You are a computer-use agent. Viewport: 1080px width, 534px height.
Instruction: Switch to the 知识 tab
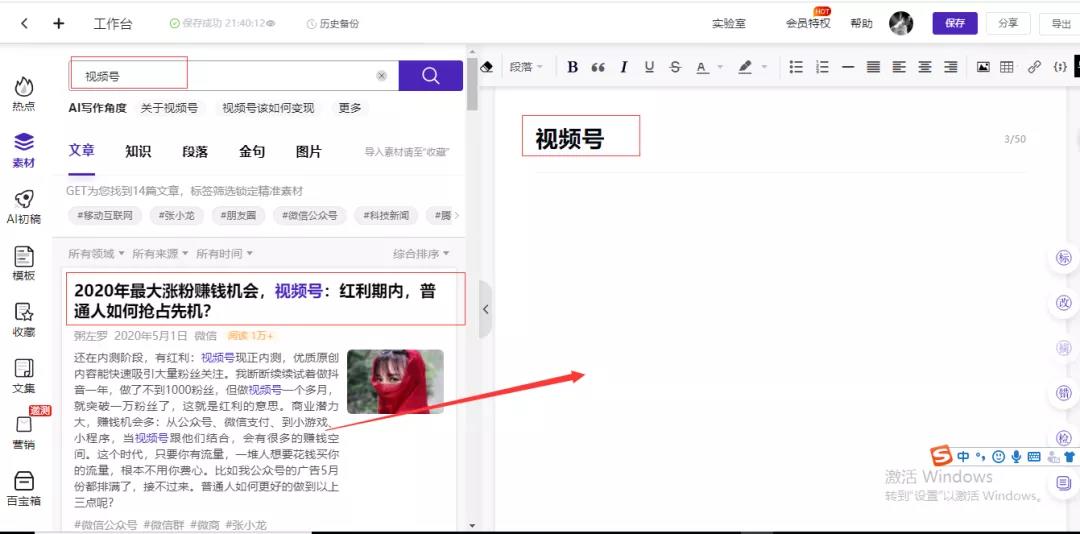tap(138, 152)
